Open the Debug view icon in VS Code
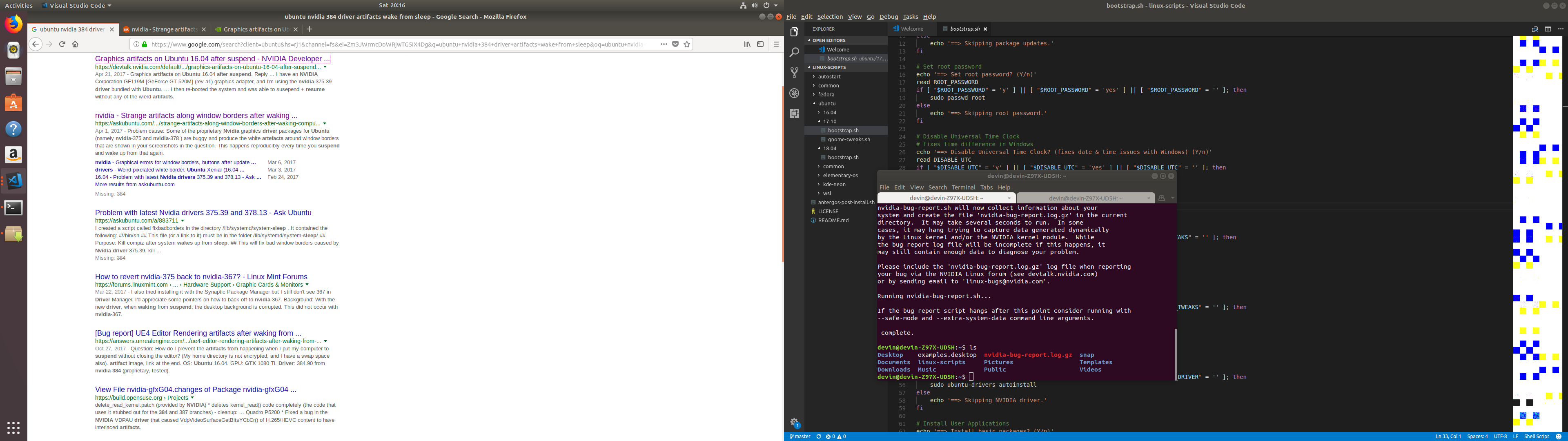The width and height of the screenshot is (1568, 441). (x=794, y=93)
